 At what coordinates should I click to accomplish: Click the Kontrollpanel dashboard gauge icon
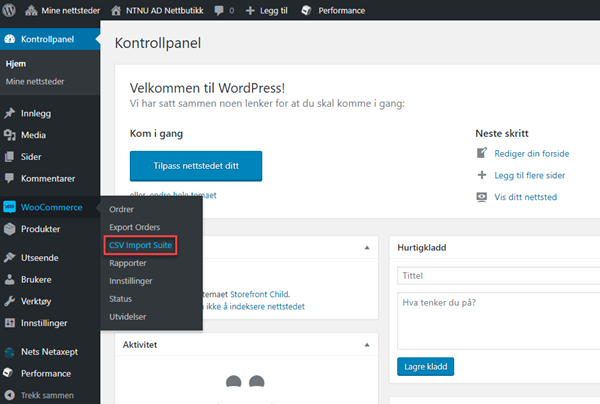(10, 39)
